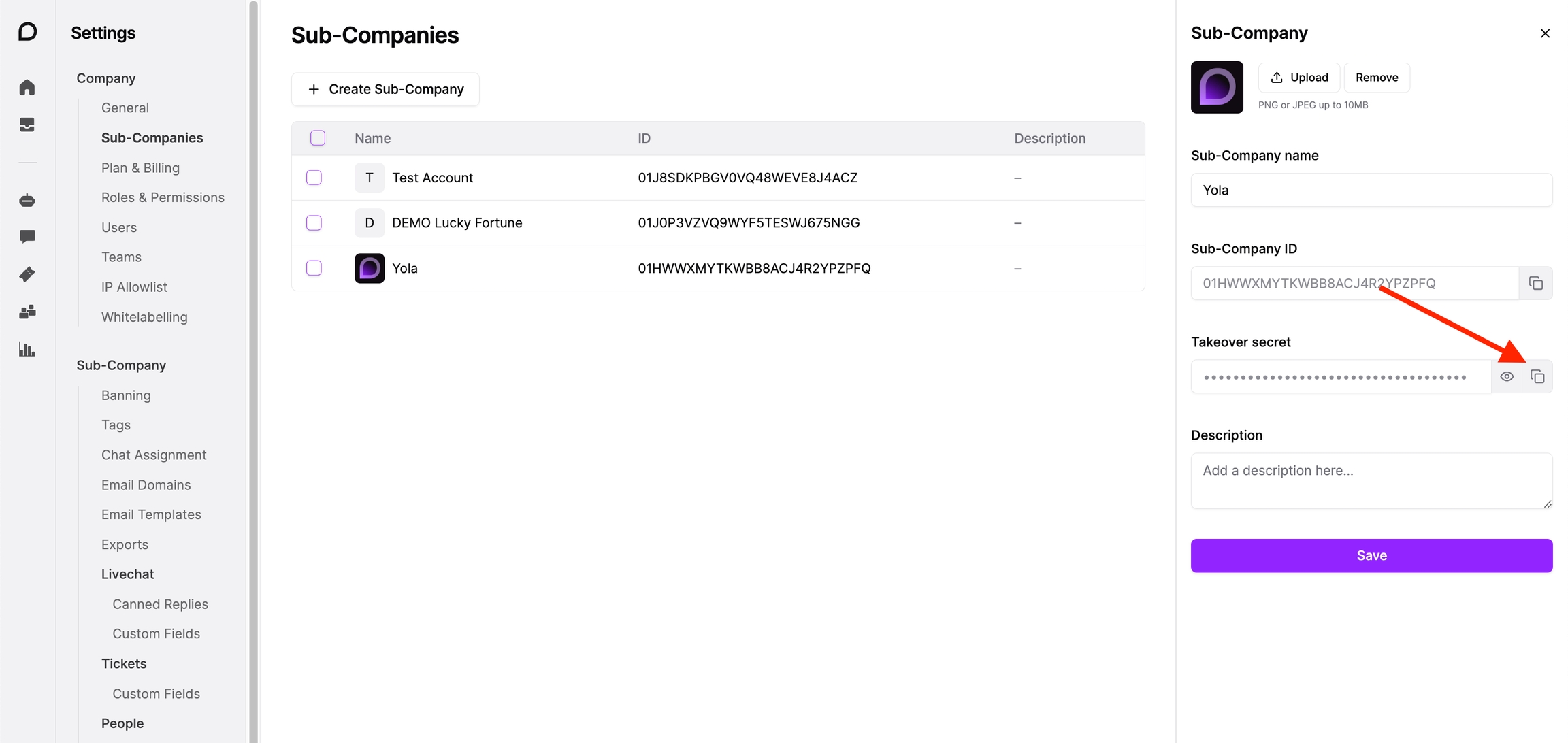
Task: Open the inbox icon in left rail
Action: point(27,125)
